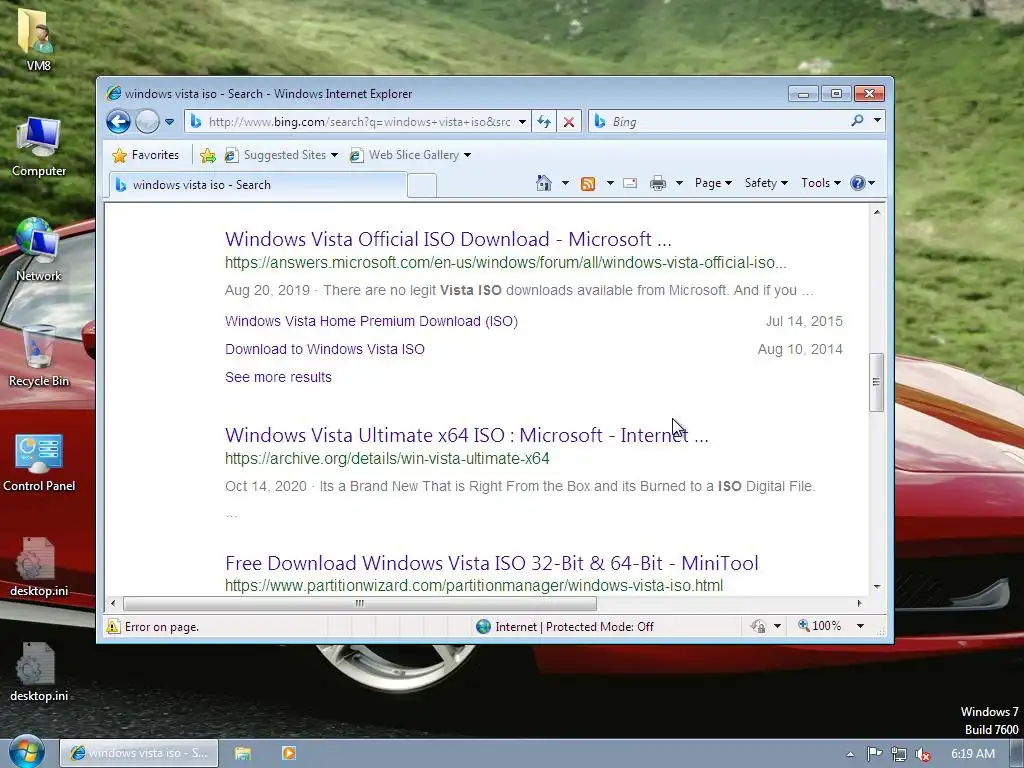Click the 'Error on page' warning icon

[x=113, y=627]
